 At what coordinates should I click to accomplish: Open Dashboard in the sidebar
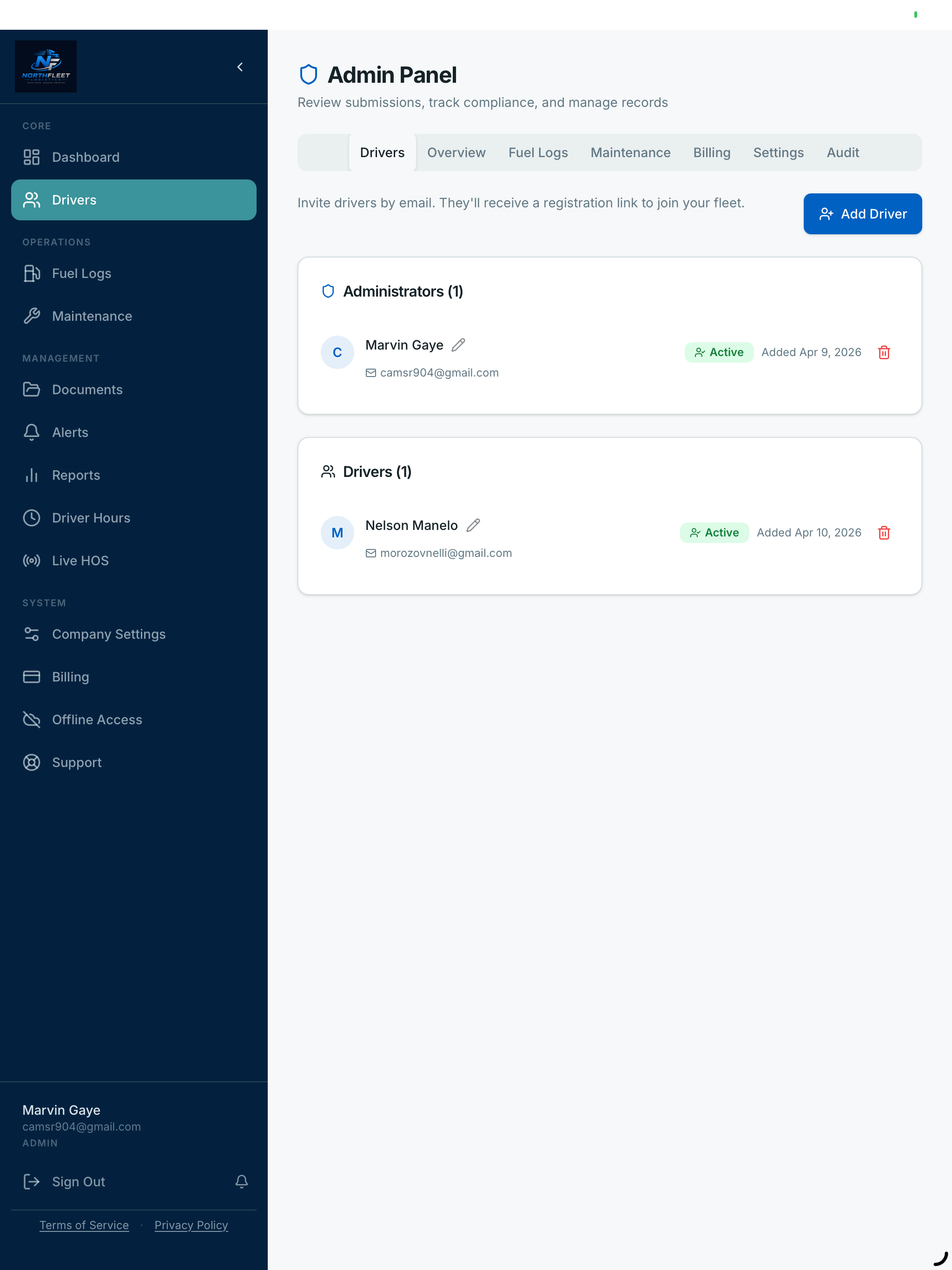(134, 157)
